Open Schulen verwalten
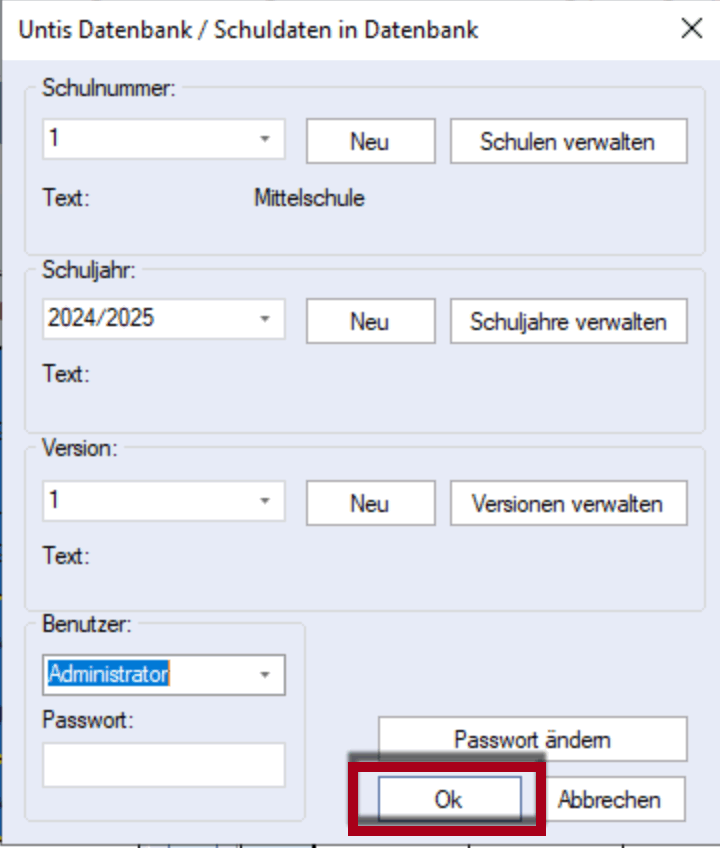This screenshot has width=720, height=848. pyautogui.click(x=568, y=140)
